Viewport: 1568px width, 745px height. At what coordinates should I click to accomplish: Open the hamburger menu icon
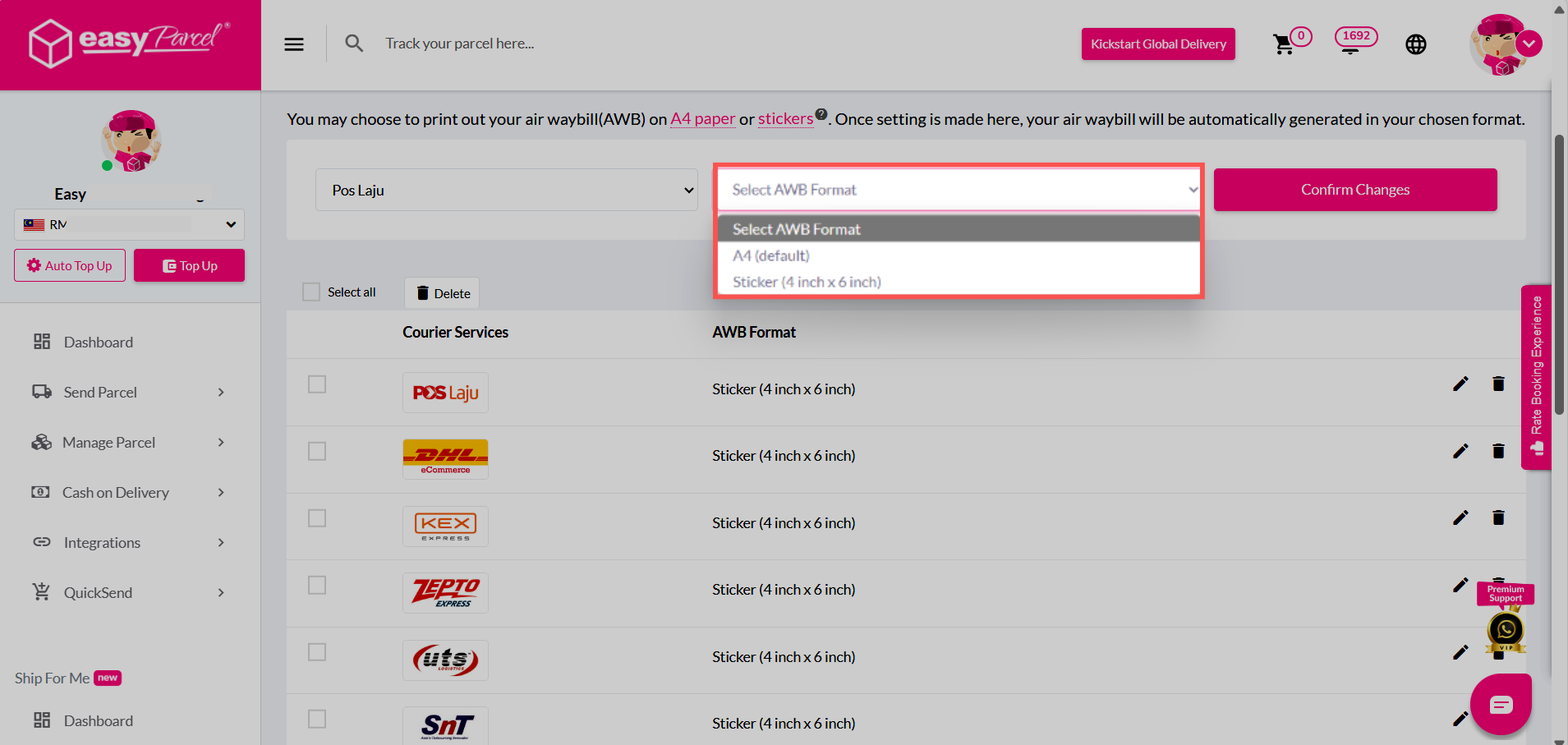[294, 44]
